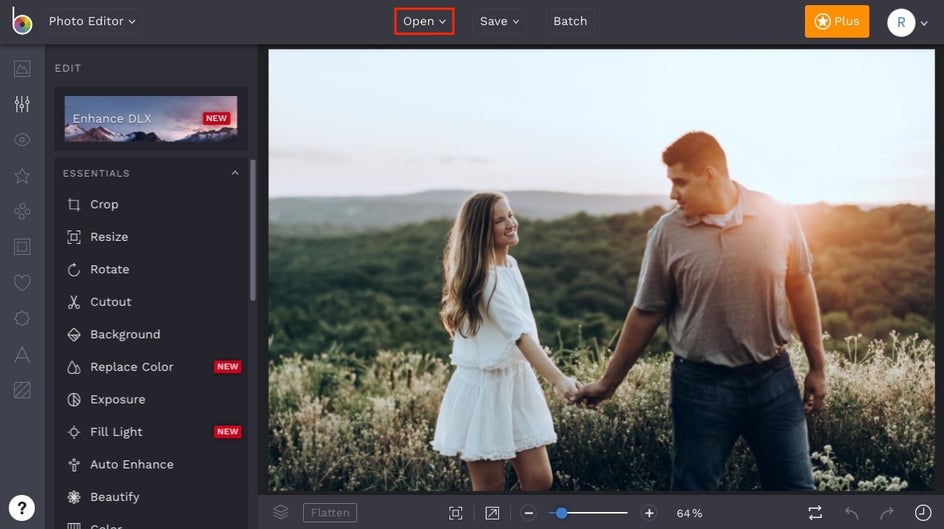This screenshot has width=944, height=529.
Task: Open the Artsy flower icon
Action: (22, 211)
